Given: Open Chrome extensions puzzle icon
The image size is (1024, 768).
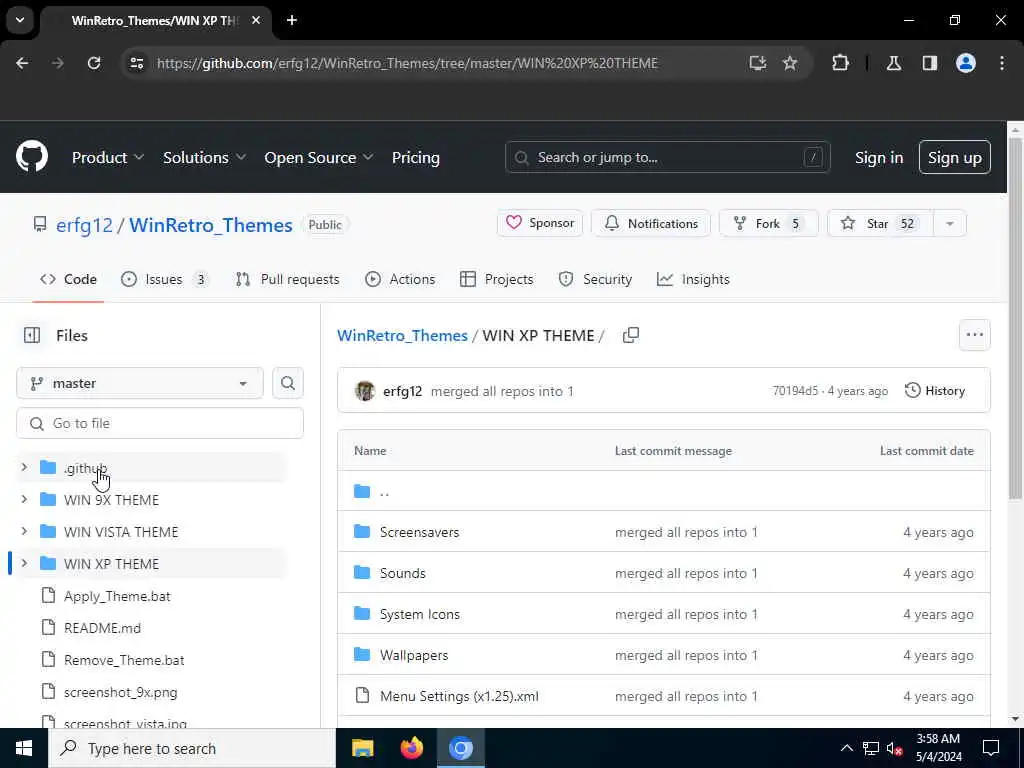Looking at the screenshot, I should [840, 63].
